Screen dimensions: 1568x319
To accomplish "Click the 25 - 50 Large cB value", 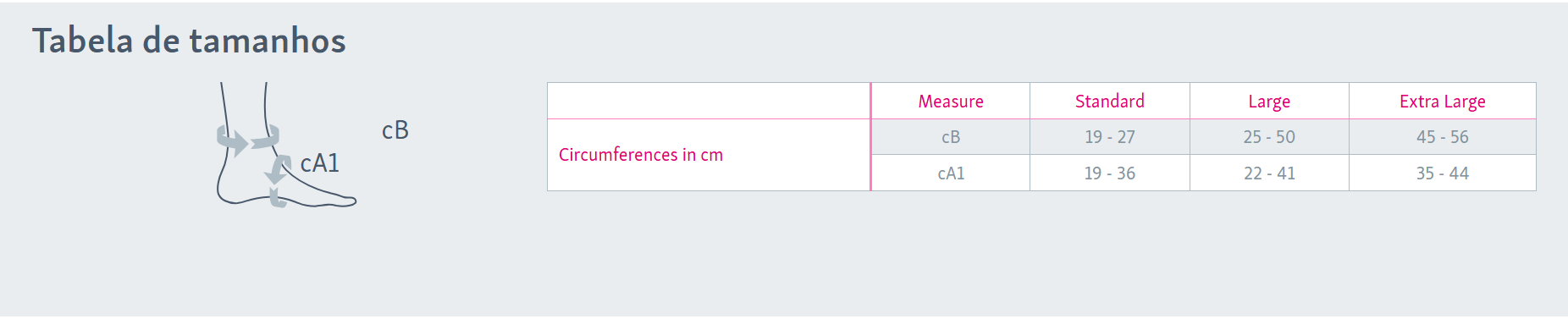I will (1269, 137).
